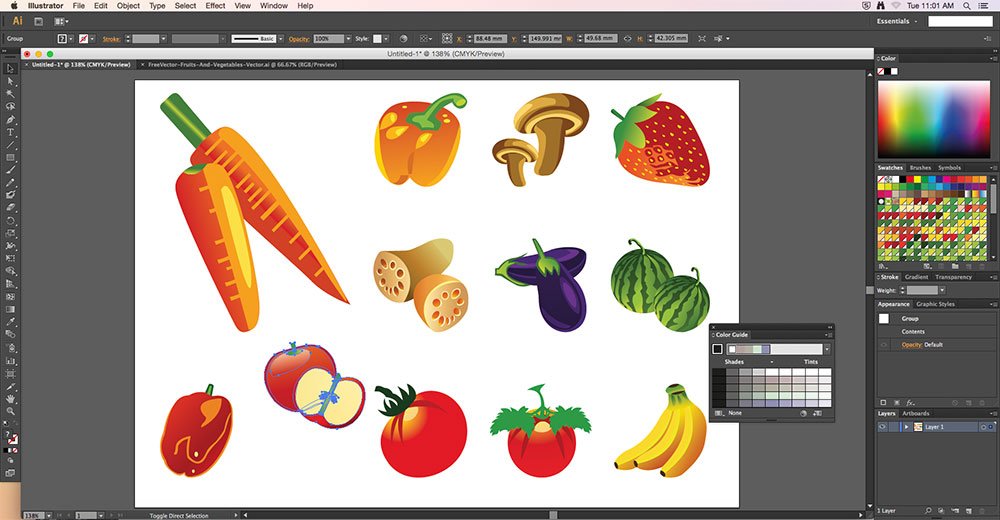Open the Opacity 100% dropdown
Screen dimensions: 1000x520
coord(348,39)
